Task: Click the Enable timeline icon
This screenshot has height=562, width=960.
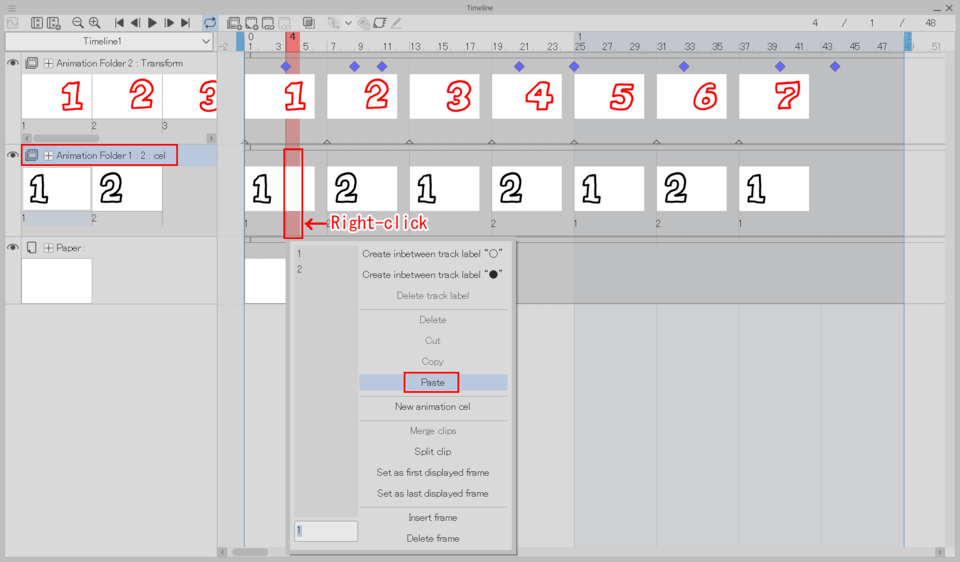Action: point(37,23)
